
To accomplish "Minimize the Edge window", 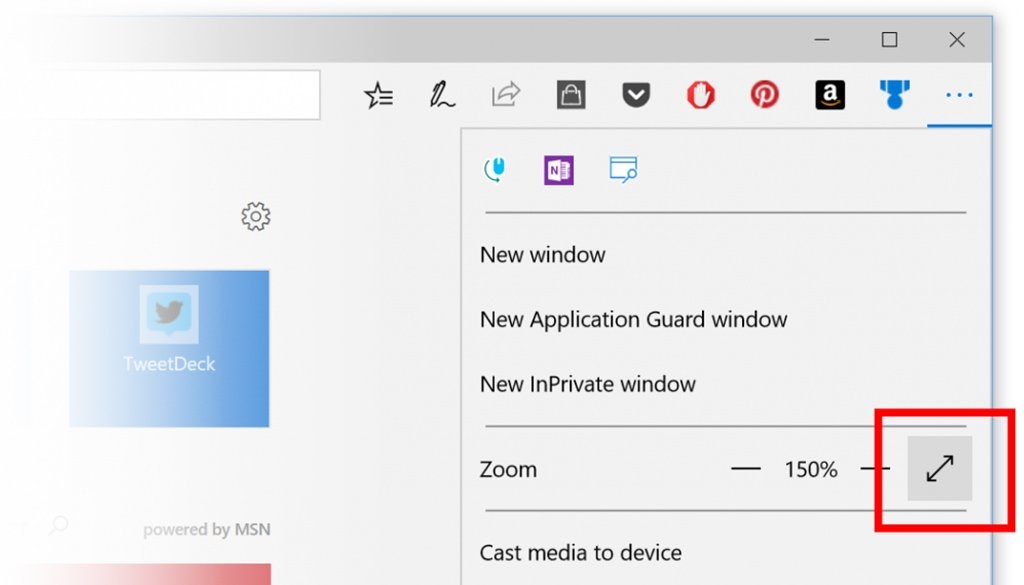I will (x=822, y=40).
